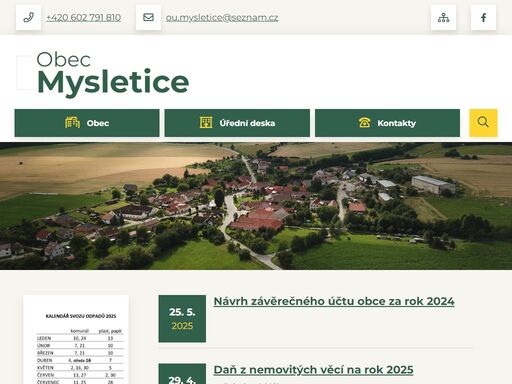Call the phone number +420 602 791 810

[x=83, y=17]
